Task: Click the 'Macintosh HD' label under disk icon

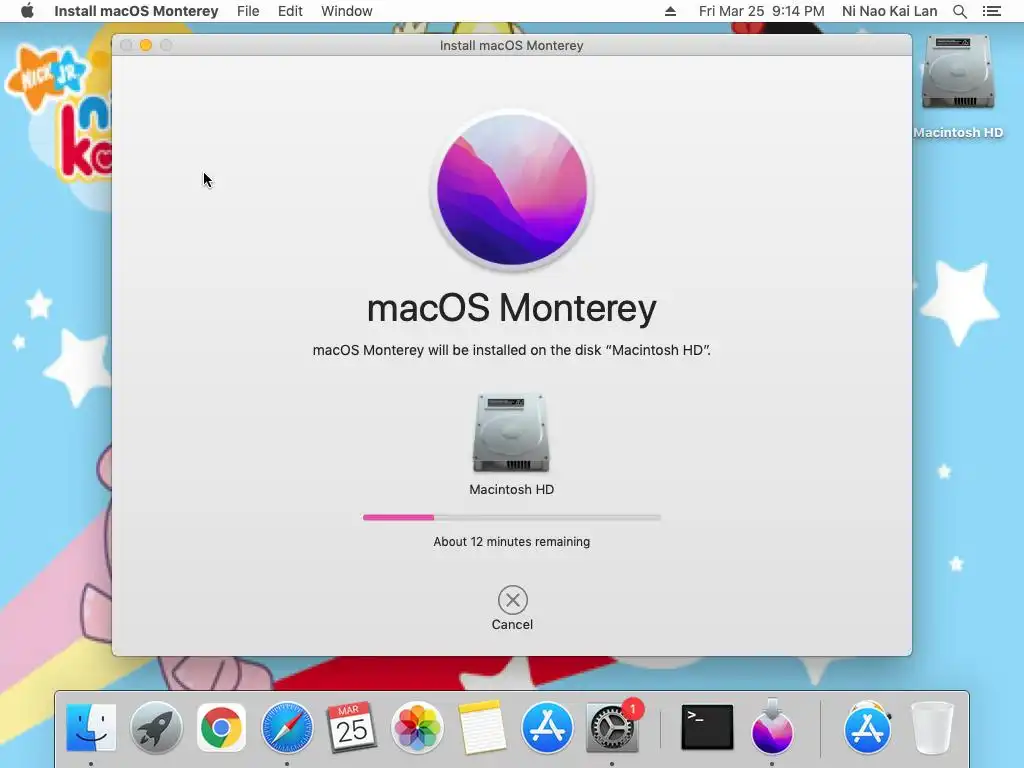Action: click(x=511, y=490)
